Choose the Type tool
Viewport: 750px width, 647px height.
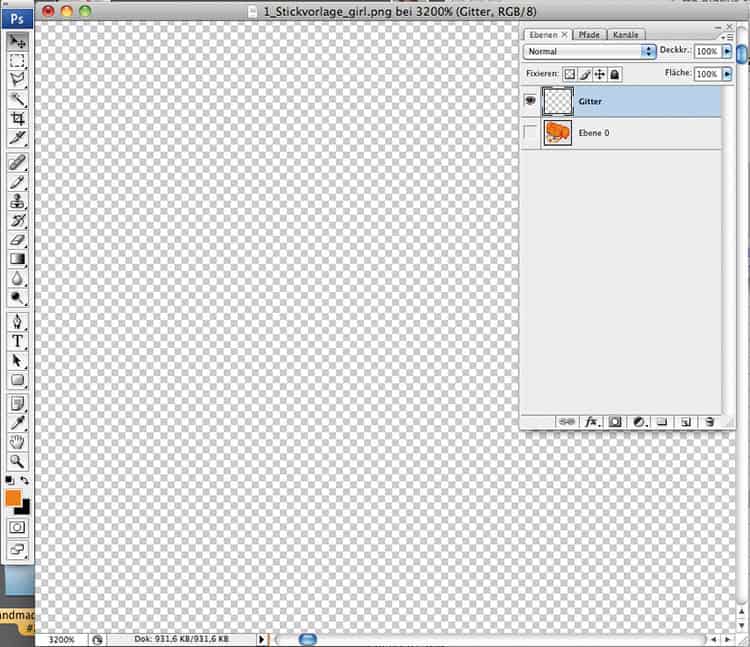pos(17,341)
